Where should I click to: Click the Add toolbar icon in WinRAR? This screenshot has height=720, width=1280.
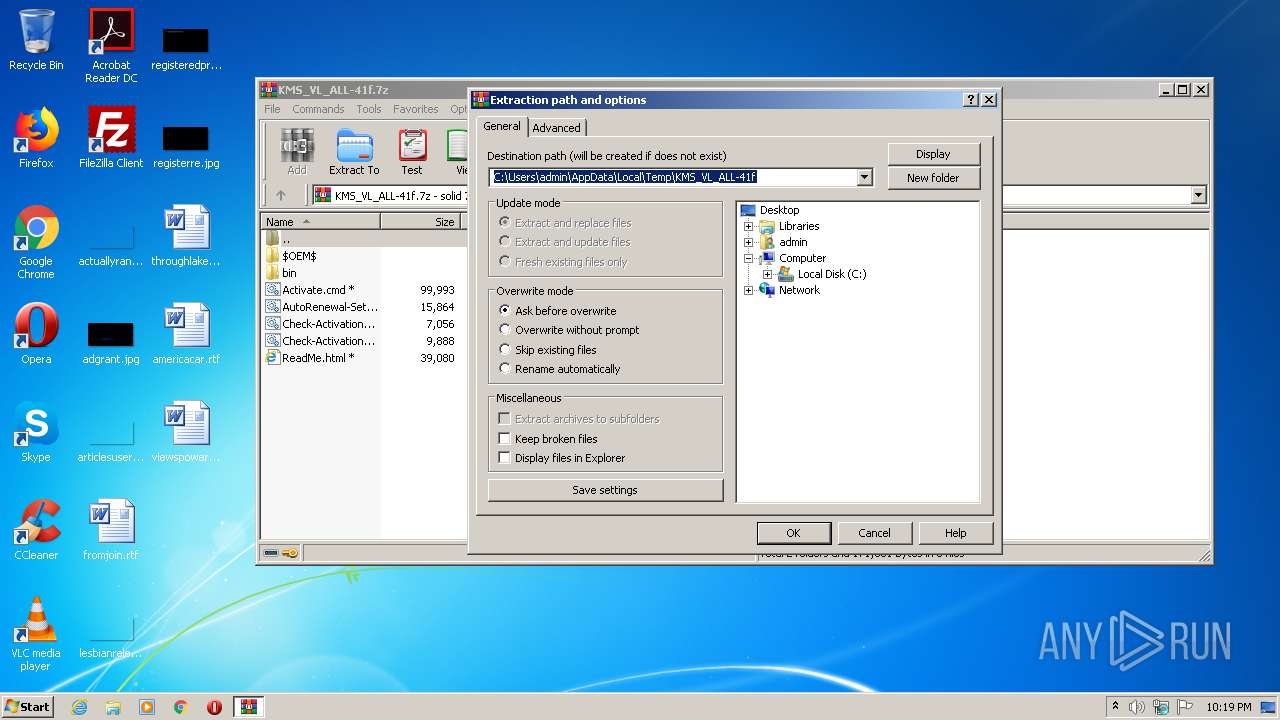297,152
